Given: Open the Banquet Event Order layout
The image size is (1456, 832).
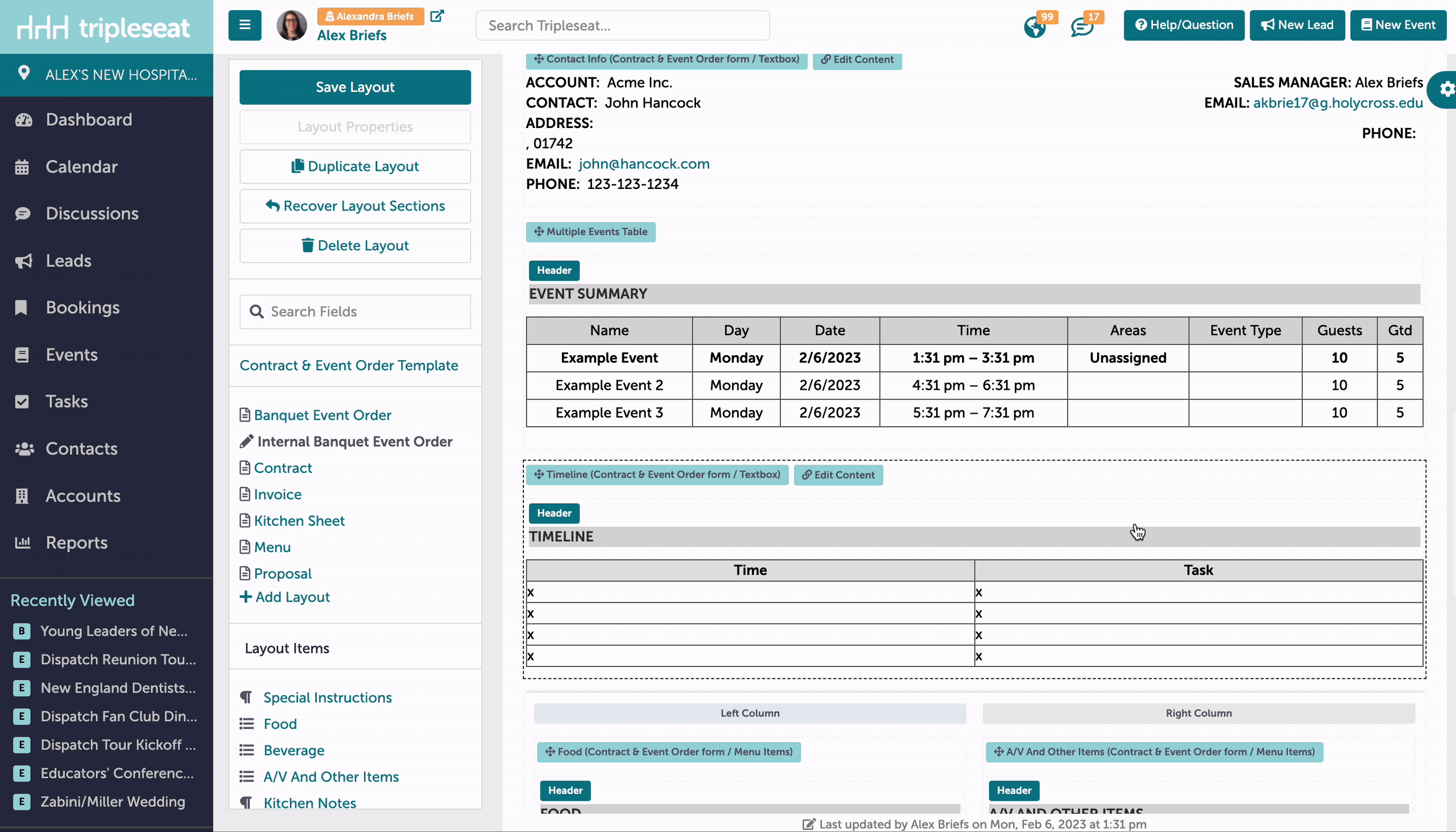Looking at the screenshot, I should click(x=322, y=415).
